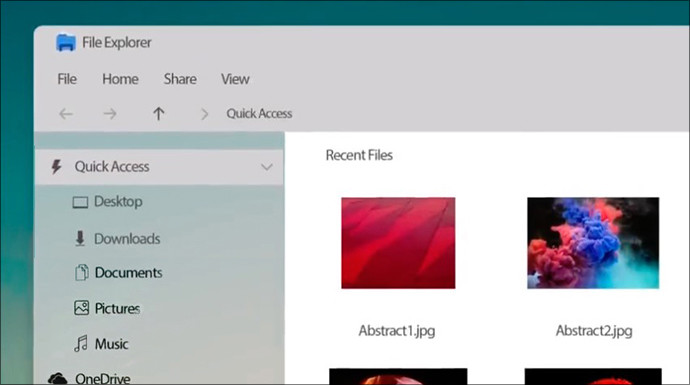
Task: Select Quick Access in the sidebar
Action: tap(159, 167)
